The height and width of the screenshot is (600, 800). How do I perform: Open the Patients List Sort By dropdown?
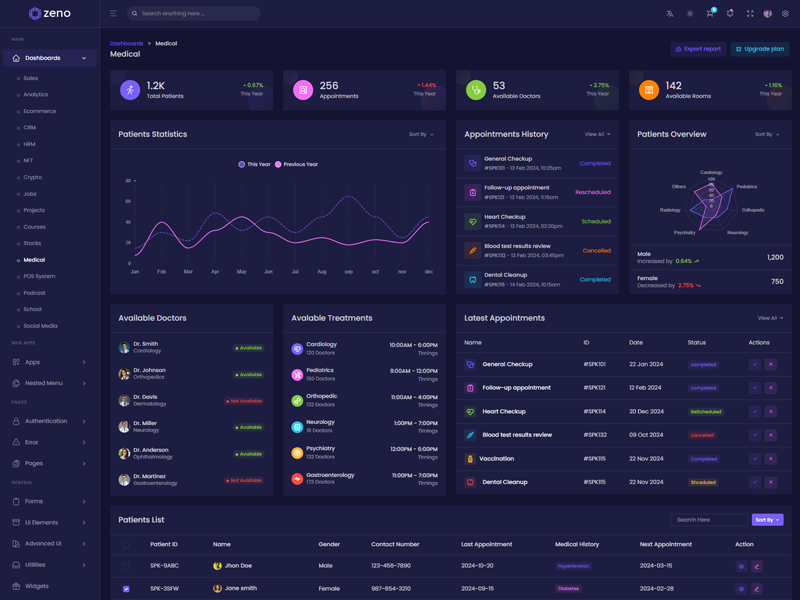click(x=767, y=520)
